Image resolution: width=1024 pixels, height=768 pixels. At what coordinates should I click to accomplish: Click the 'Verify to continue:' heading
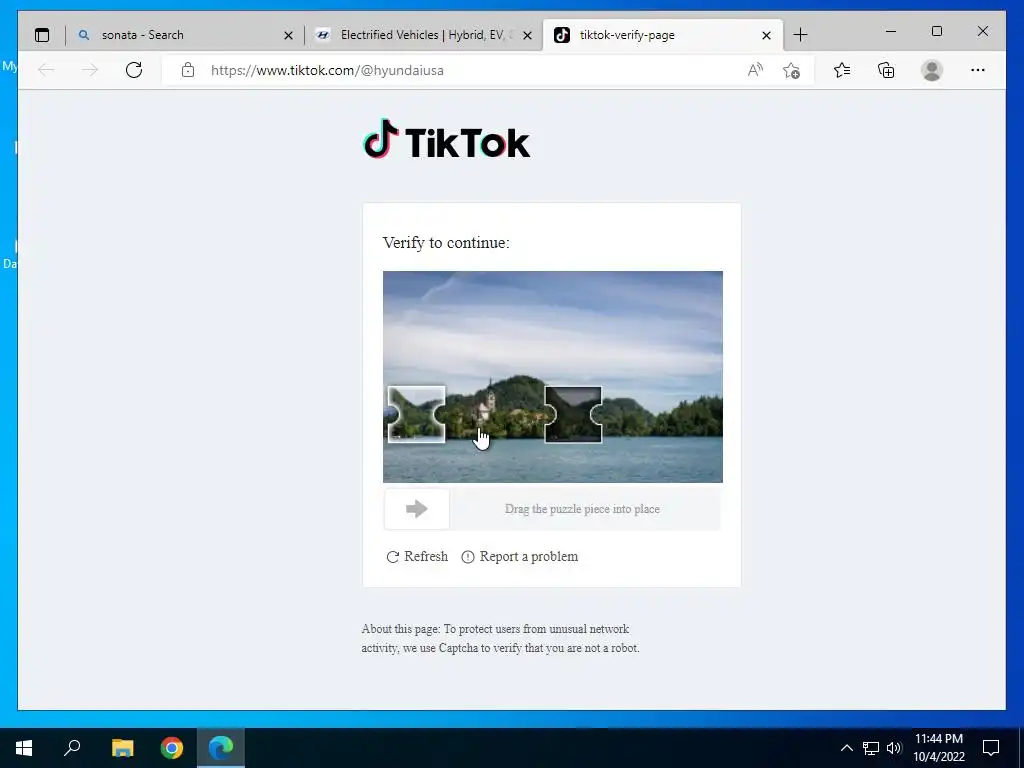point(446,243)
